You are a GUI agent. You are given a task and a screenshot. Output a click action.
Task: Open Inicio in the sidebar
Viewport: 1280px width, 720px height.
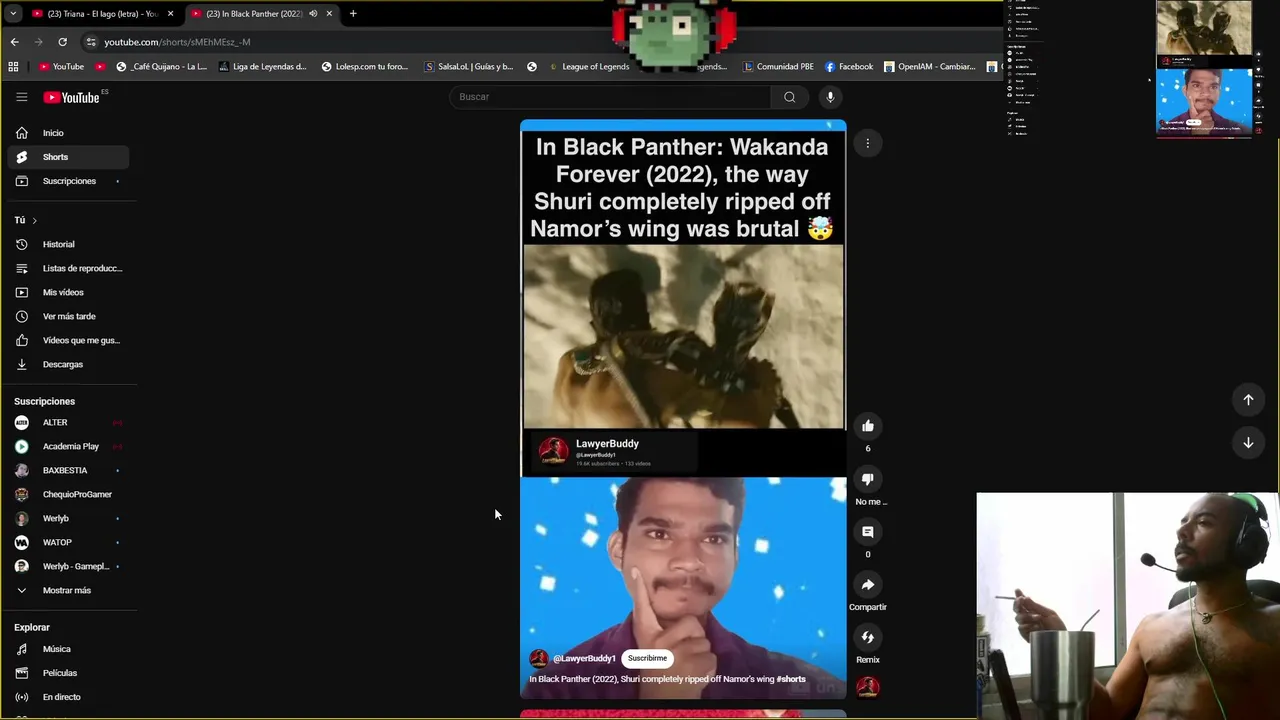[68, 133]
